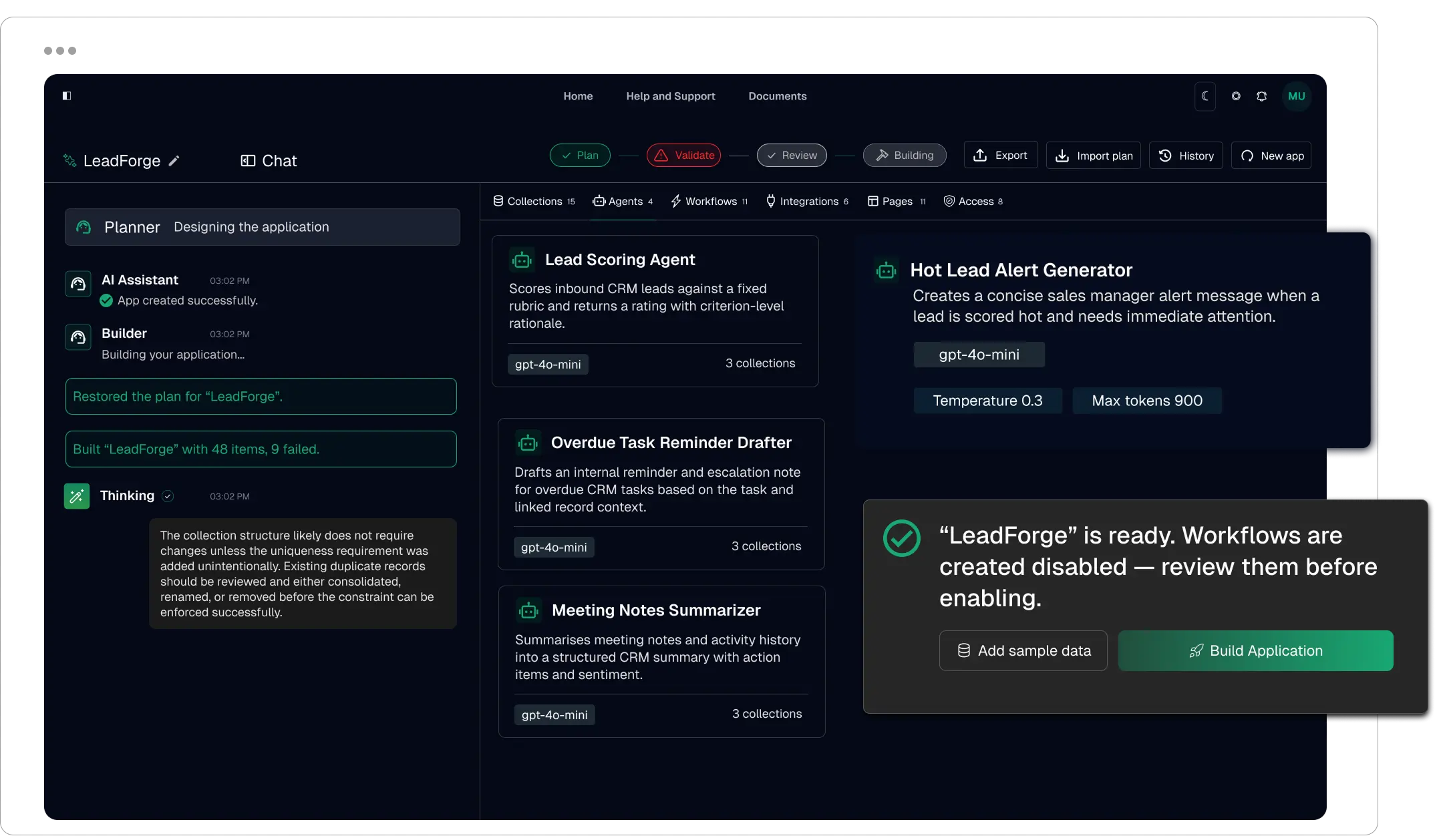Image resolution: width=1435 pixels, height=840 pixels.
Task: Open the Chat panel
Action: click(x=269, y=161)
